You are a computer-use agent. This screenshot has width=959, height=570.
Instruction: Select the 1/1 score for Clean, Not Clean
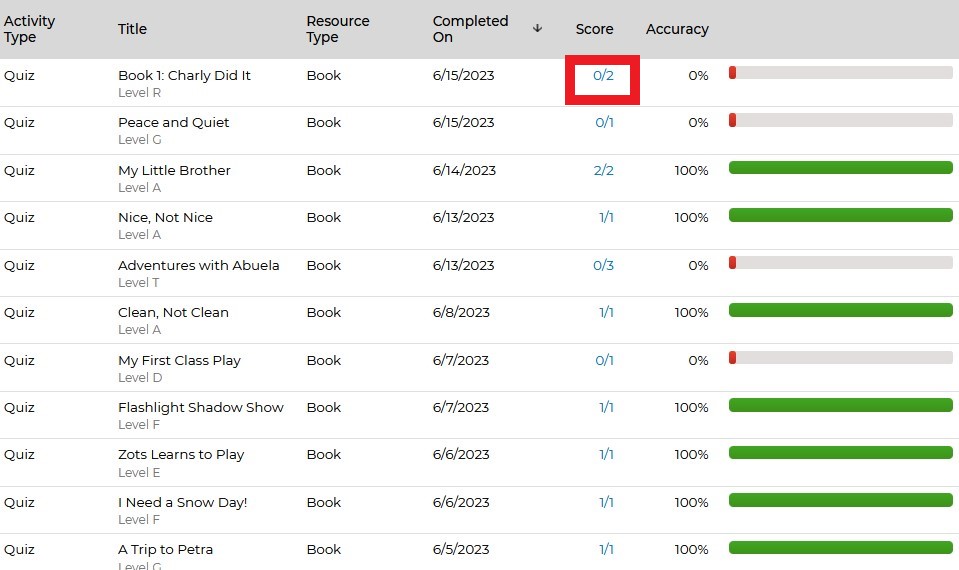click(x=606, y=312)
